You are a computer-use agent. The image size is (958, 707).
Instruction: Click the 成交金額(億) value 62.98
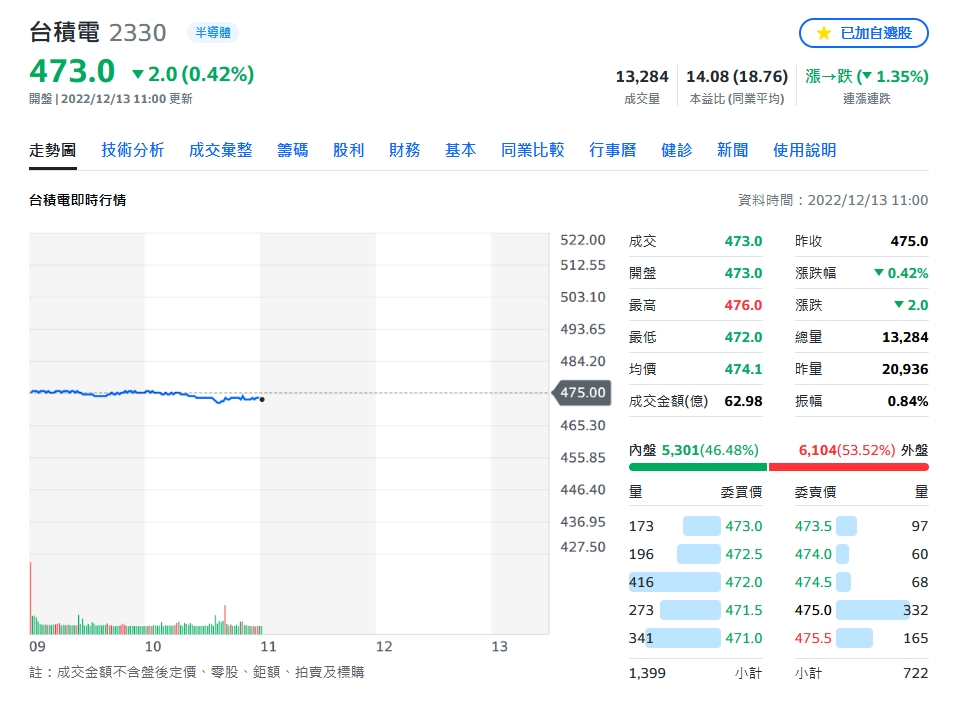coord(743,401)
